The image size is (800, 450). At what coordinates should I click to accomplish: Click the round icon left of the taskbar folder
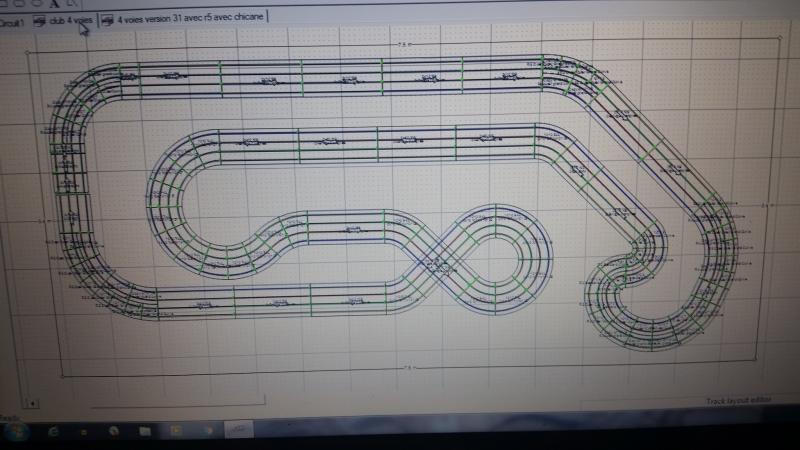tap(113, 431)
